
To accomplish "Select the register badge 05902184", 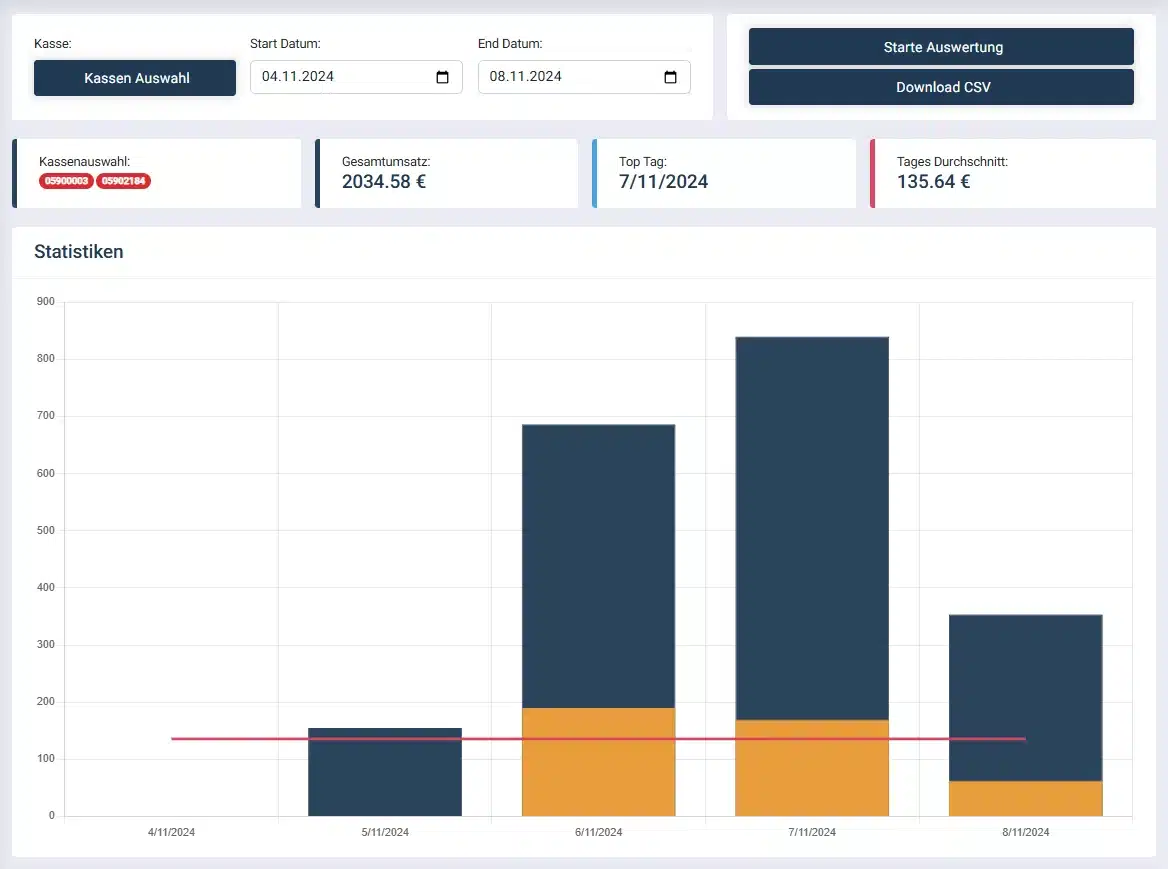I will pyautogui.click(x=124, y=181).
